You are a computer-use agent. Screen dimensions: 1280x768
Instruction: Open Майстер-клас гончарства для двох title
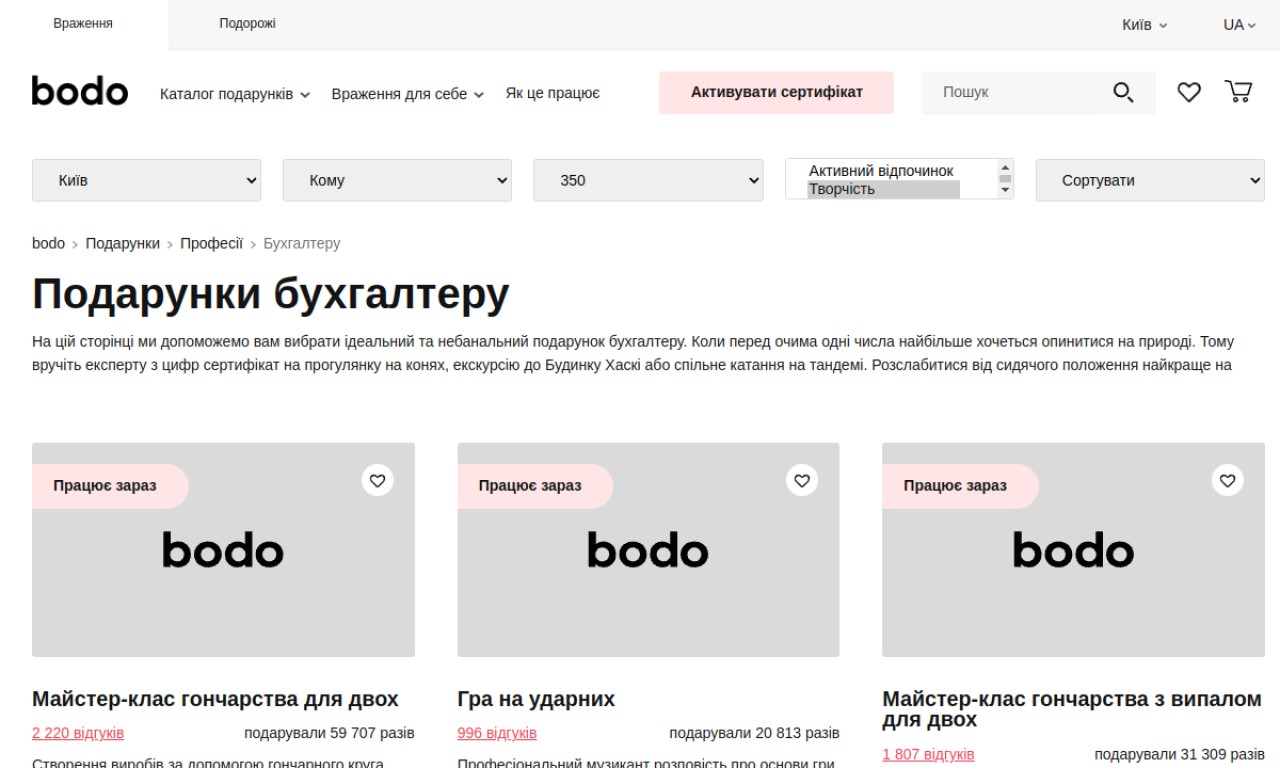215,699
